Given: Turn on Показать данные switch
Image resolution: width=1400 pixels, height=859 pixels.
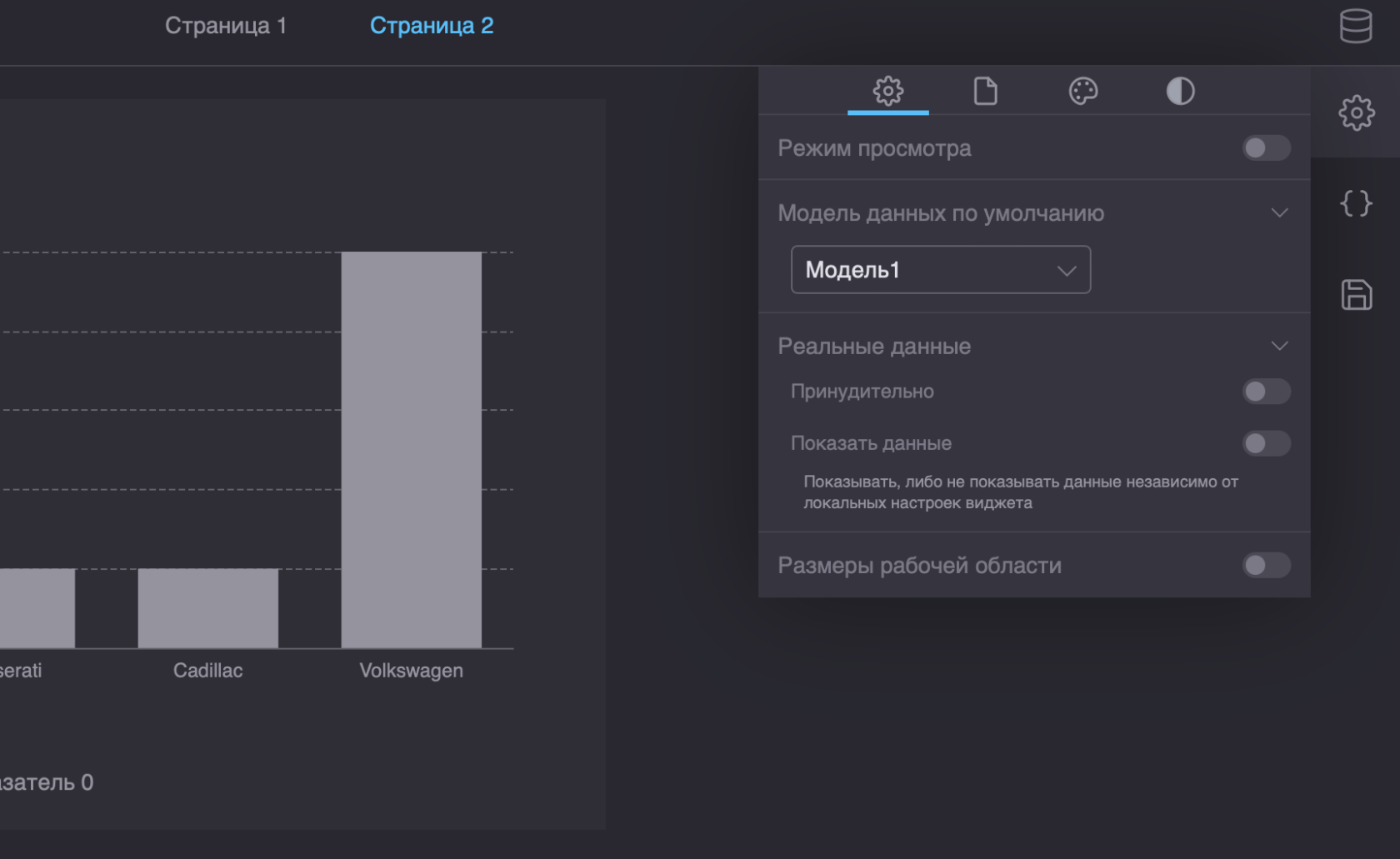Looking at the screenshot, I should pyautogui.click(x=1265, y=443).
